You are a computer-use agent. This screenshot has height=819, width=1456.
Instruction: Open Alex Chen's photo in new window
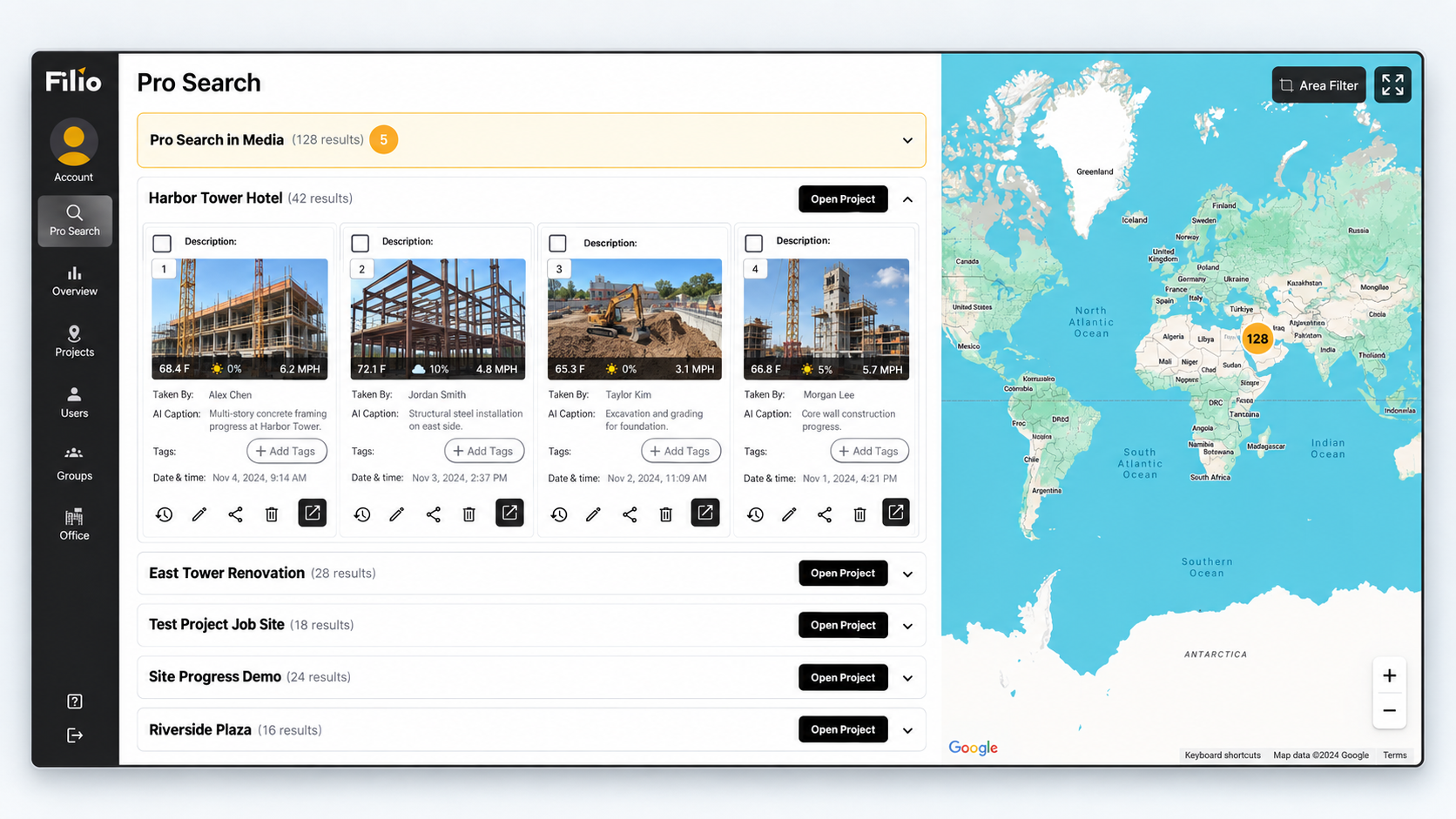312,513
